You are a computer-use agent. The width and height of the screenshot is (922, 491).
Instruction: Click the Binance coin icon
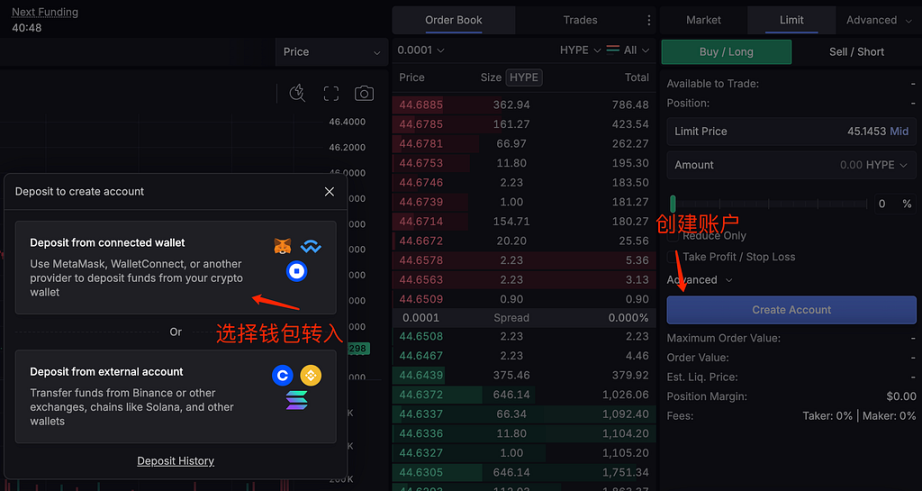(x=310, y=375)
